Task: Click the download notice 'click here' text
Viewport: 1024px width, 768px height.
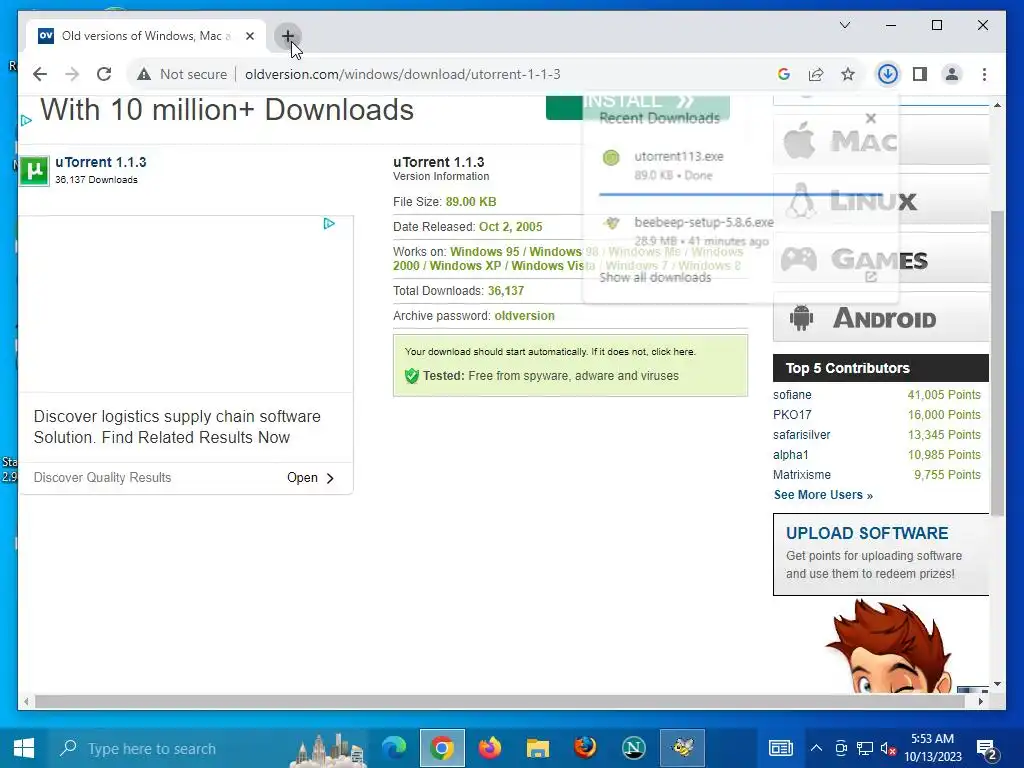Action: [x=673, y=351]
